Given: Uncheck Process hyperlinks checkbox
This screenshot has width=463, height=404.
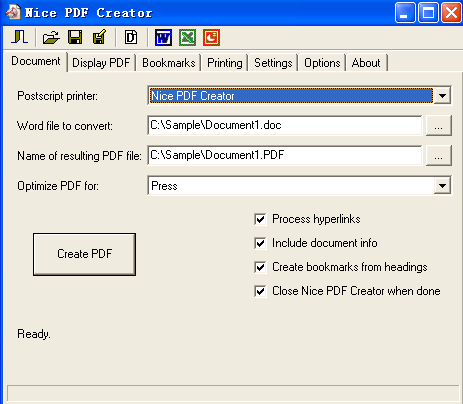Looking at the screenshot, I should [x=260, y=219].
